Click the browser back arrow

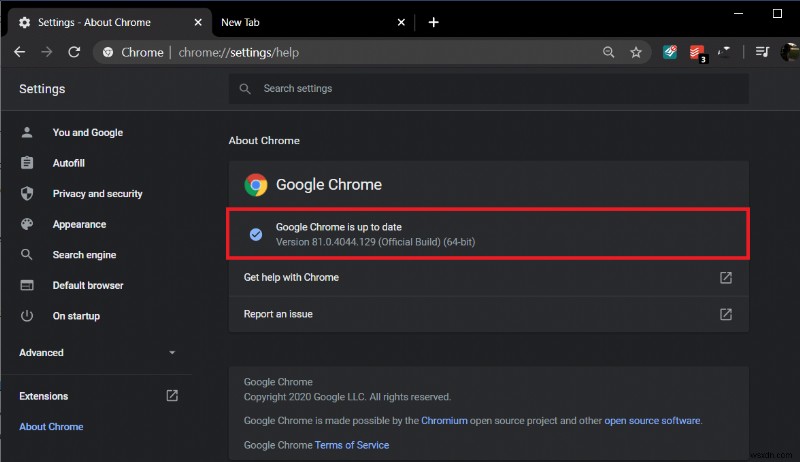click(20, 52)
